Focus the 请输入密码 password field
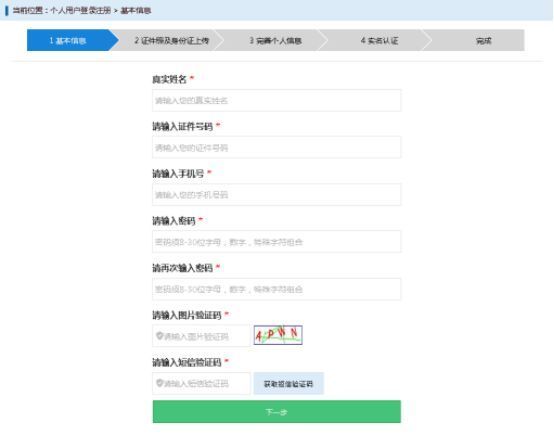The height and width of the screenshot is (435, 554). [x=277, y=242]
